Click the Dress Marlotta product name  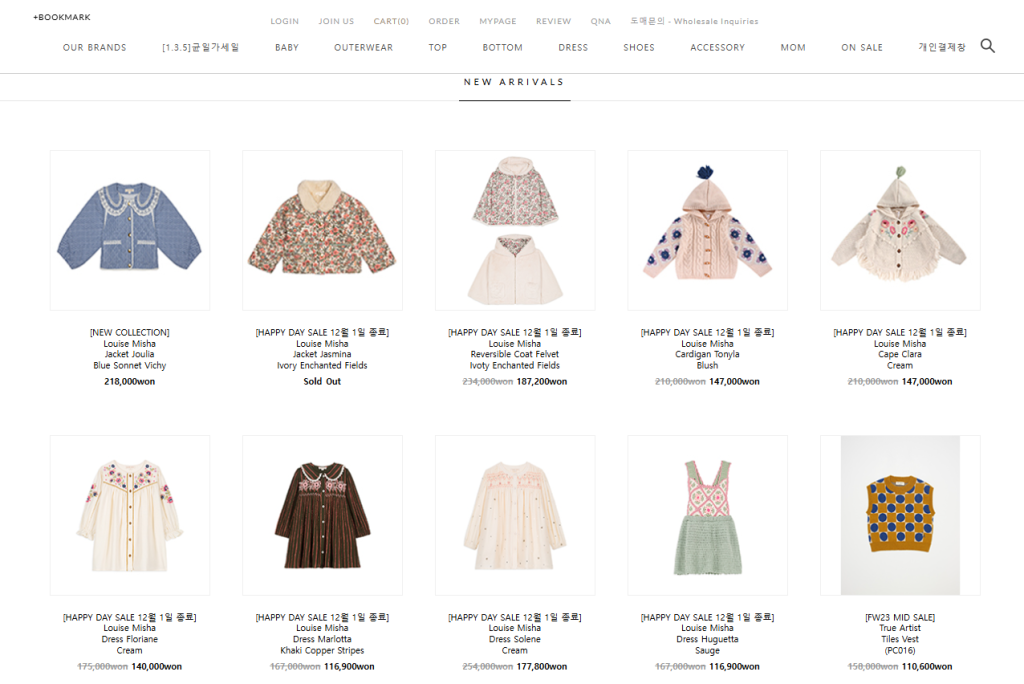click(x=322, y=639)
